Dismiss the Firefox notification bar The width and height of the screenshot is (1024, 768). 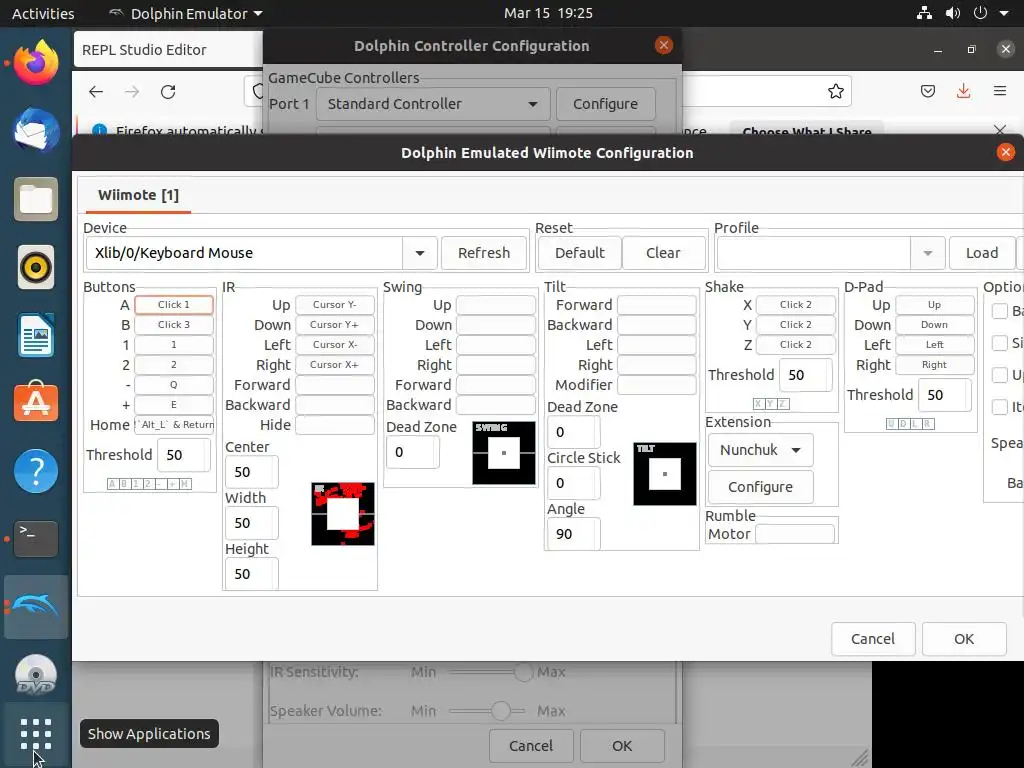tap(1000, 130)
